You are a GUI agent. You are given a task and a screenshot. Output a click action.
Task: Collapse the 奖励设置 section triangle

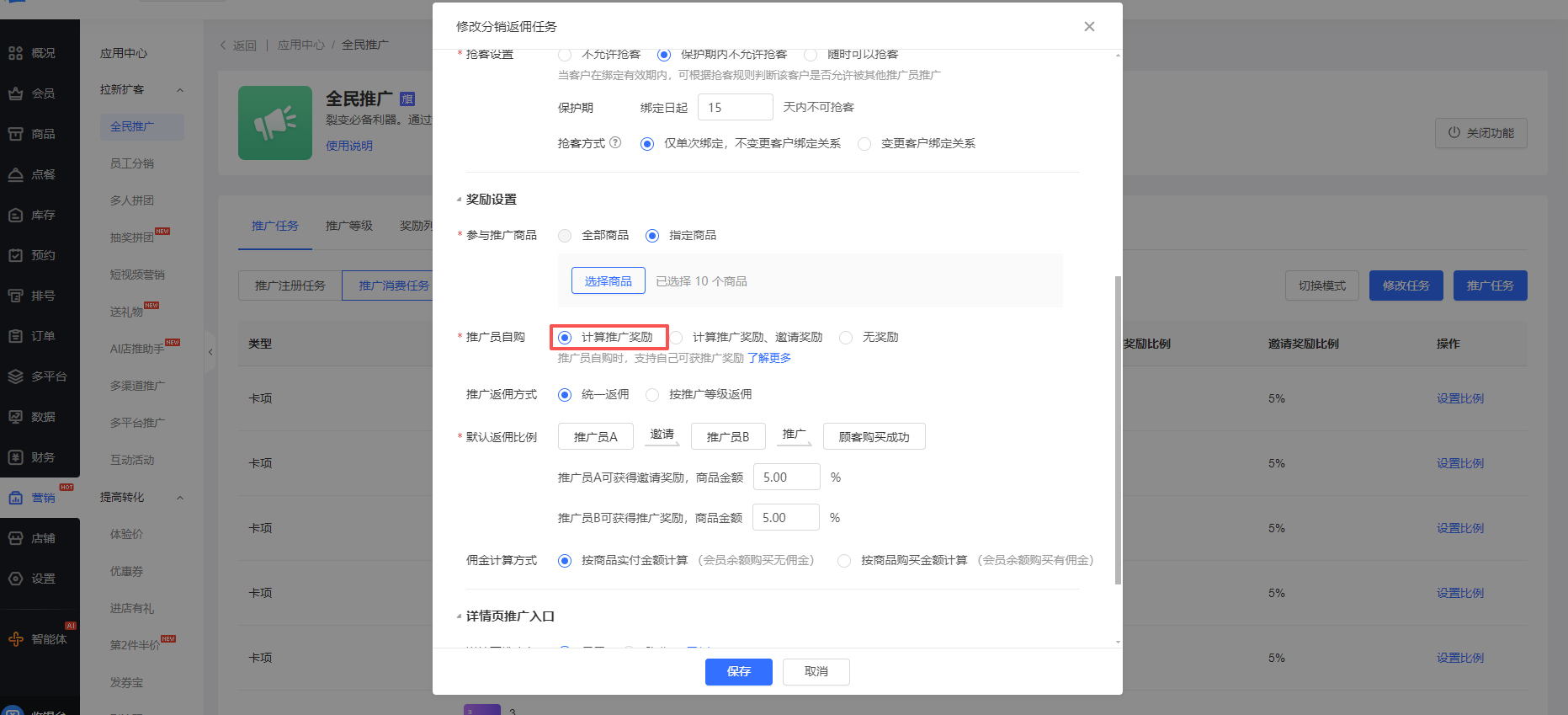click(x=459, y=200)
